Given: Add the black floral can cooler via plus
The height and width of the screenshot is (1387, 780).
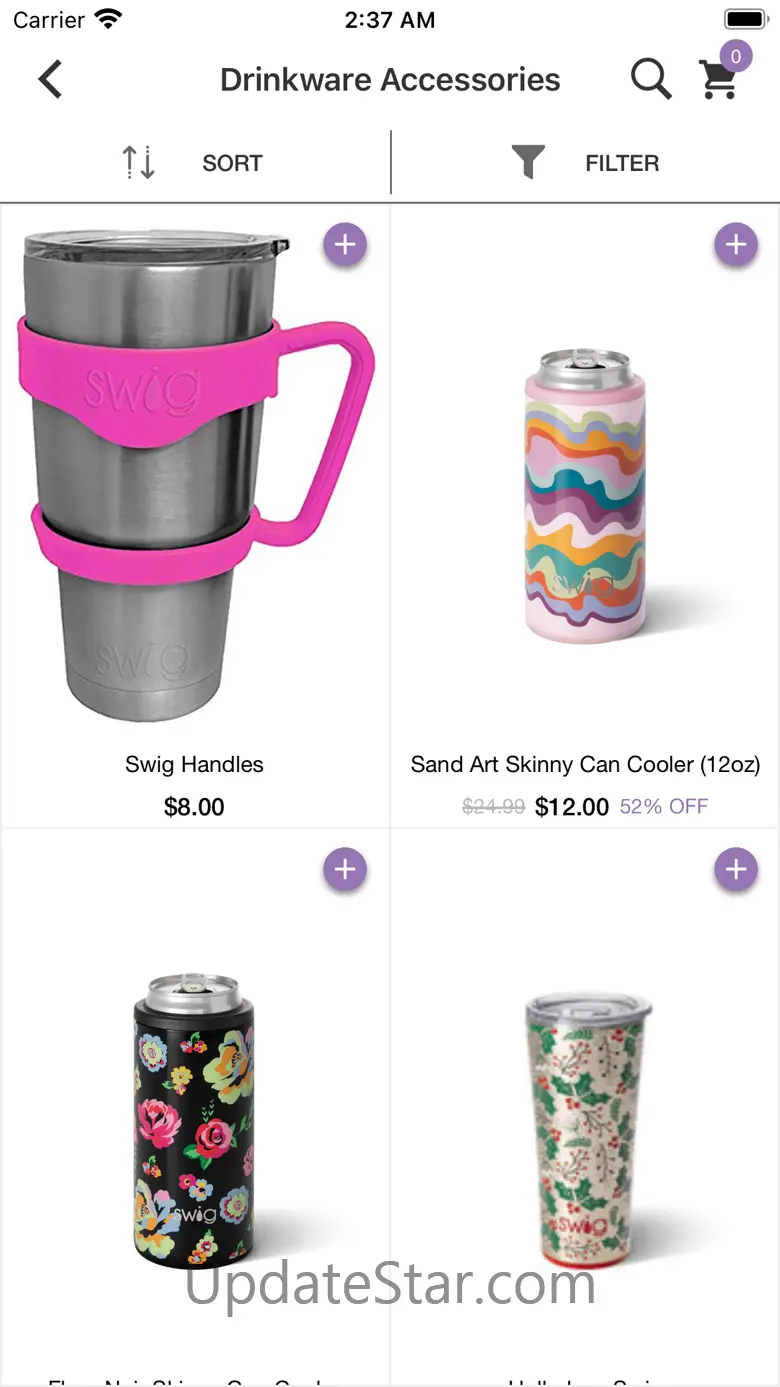Looking at the screenshot, I should point(345,870).
